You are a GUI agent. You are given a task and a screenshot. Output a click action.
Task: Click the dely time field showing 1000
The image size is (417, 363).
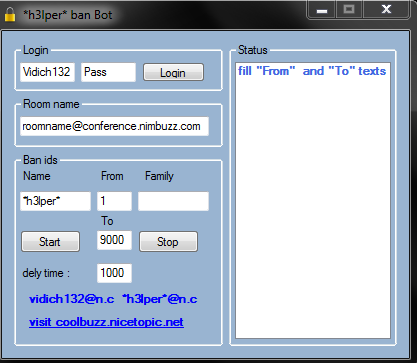[x=114, y=273]
